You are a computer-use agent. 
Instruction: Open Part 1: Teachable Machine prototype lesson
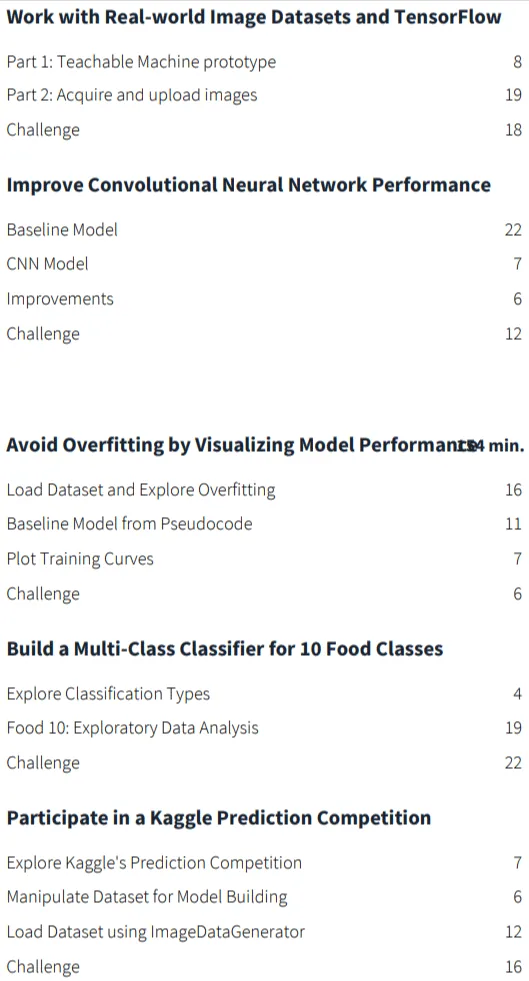[x=141, y=62]
